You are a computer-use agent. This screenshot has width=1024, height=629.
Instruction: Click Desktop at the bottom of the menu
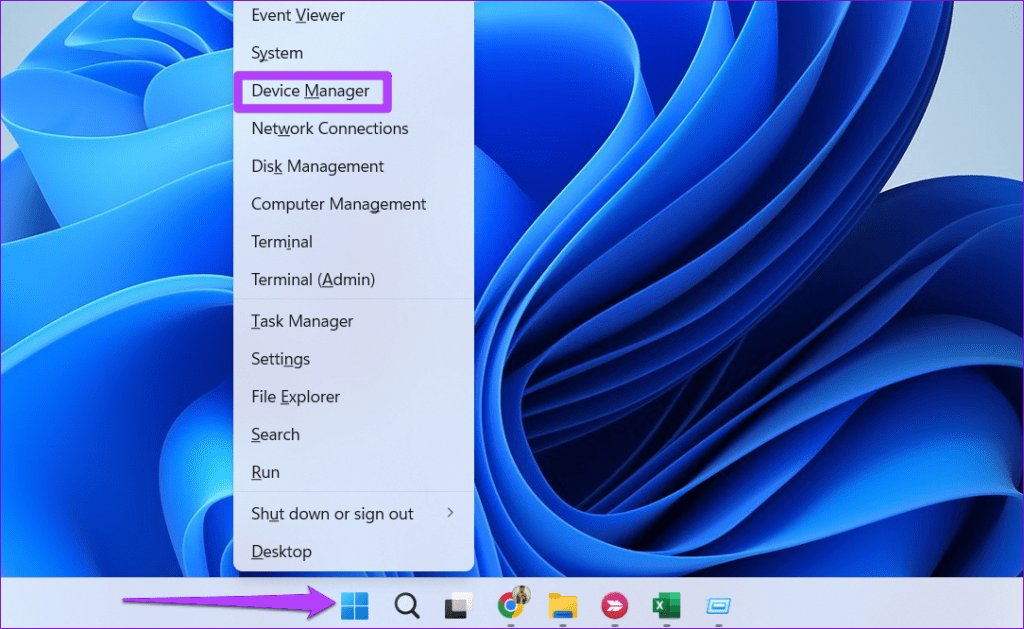click(281, 551)
